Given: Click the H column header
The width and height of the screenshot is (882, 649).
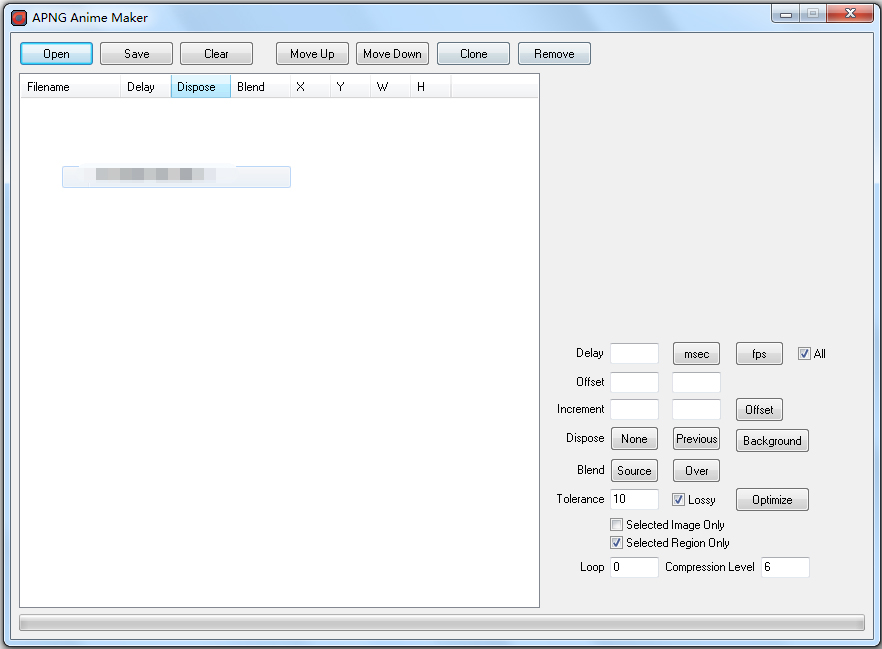Looking at the screenshot, I should (x=430, y=87).
